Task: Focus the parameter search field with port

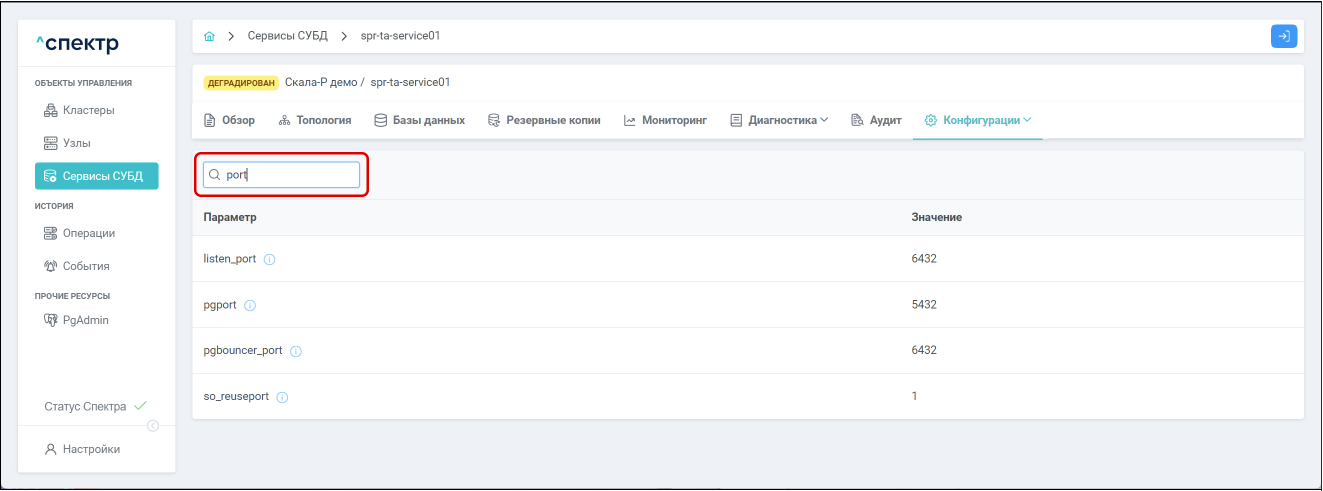Action: pyautogui.click(x=281, y=175)
